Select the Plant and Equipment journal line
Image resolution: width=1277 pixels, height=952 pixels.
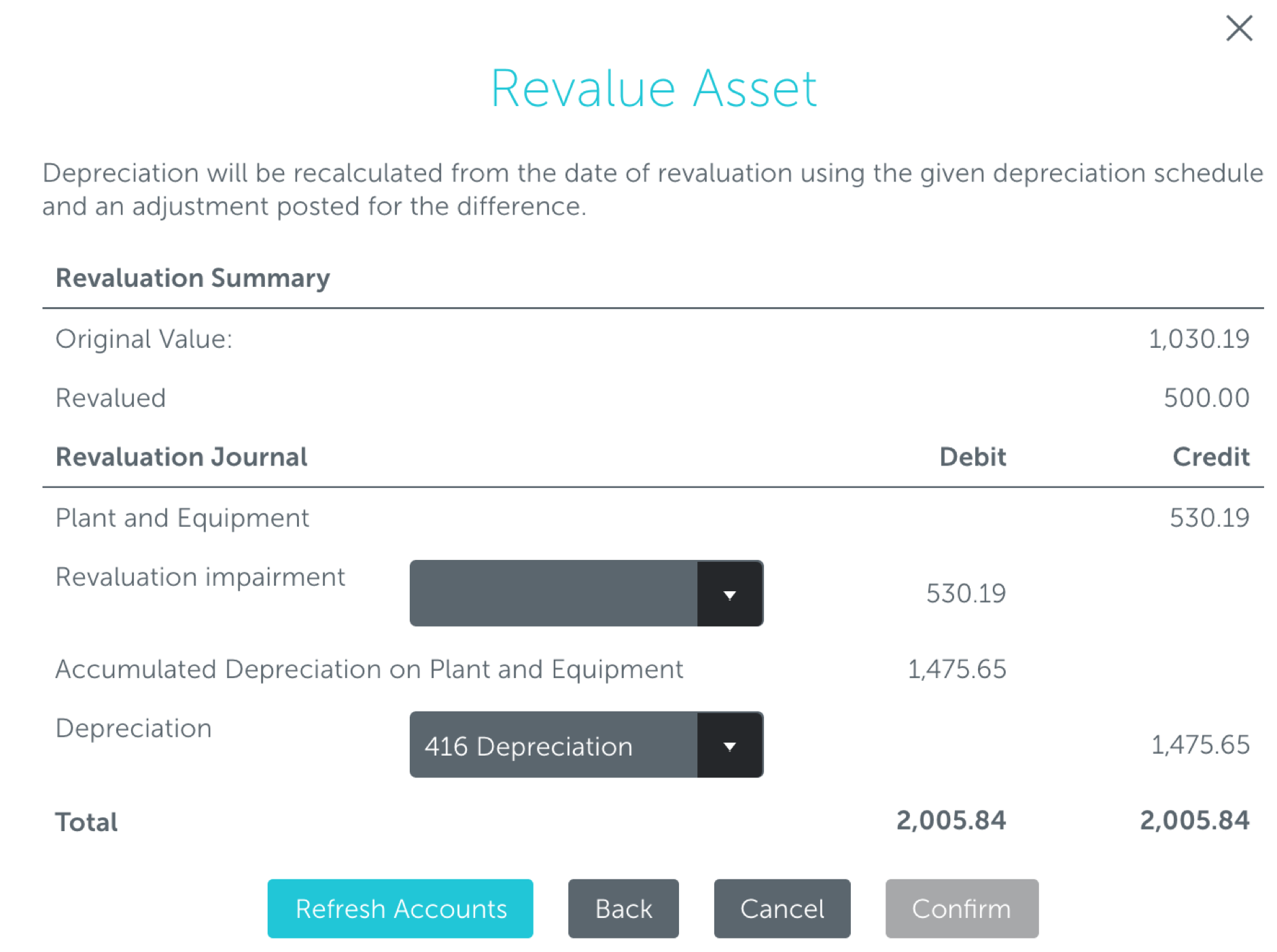(181, 517)
